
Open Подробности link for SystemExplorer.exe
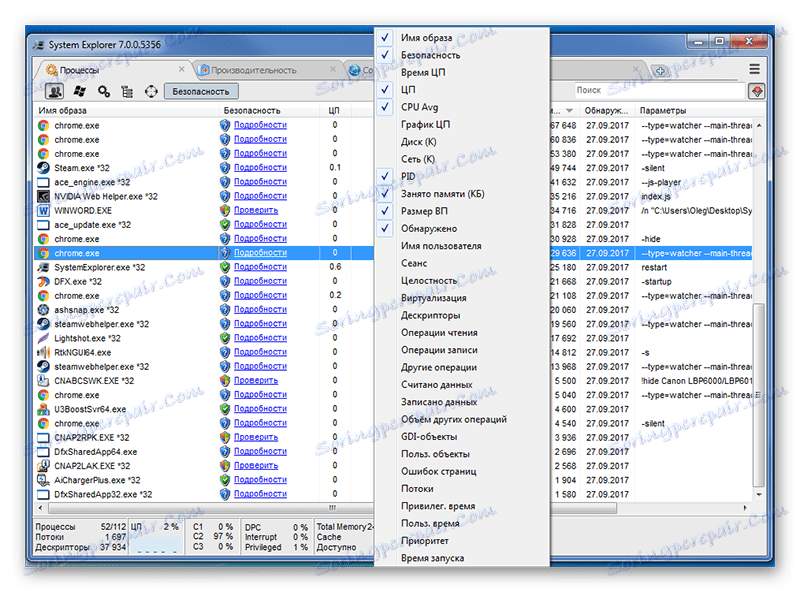260,267
